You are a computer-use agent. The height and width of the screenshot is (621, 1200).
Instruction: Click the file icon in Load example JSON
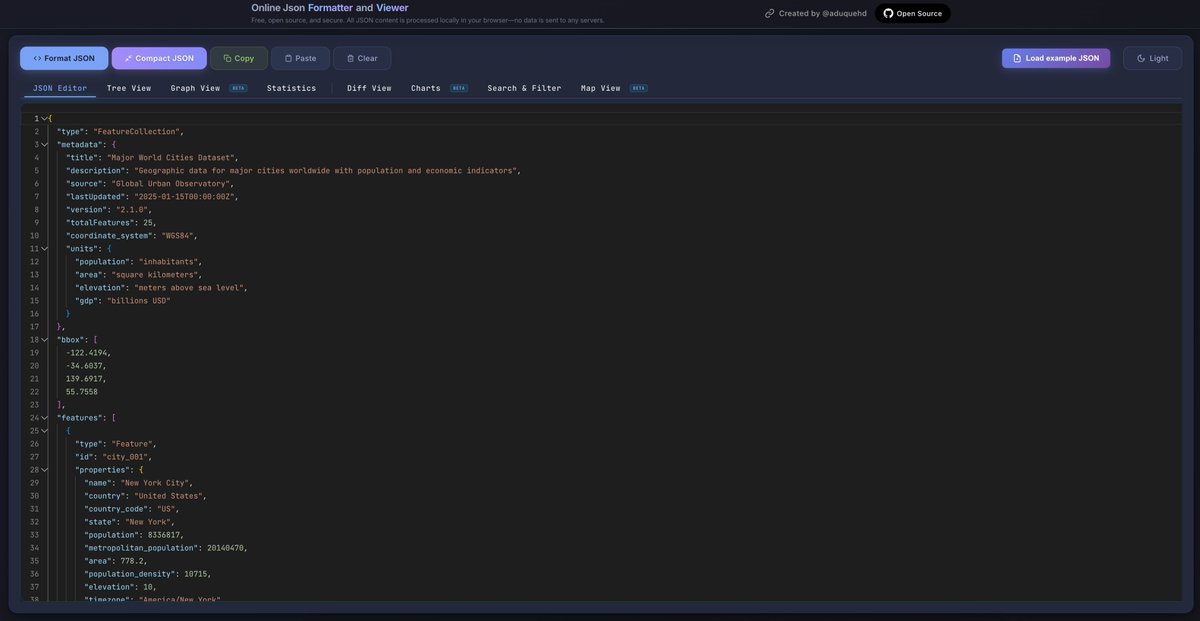tap(1017, 58)
